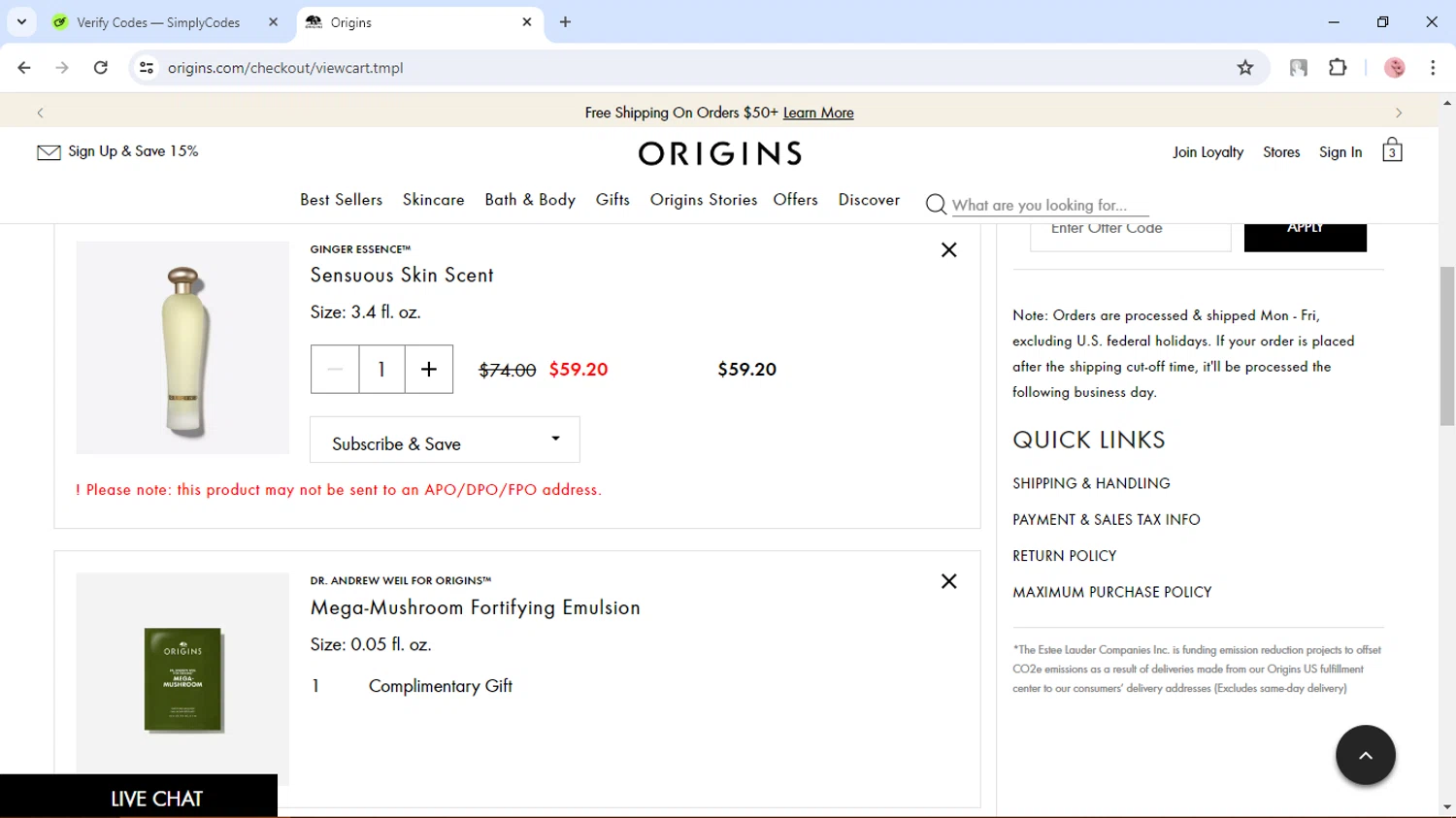Image resolution: width=1456 pixels, height=818 pixels.
Task: Click the Complimentary Gift label
Action: point(441,686)
